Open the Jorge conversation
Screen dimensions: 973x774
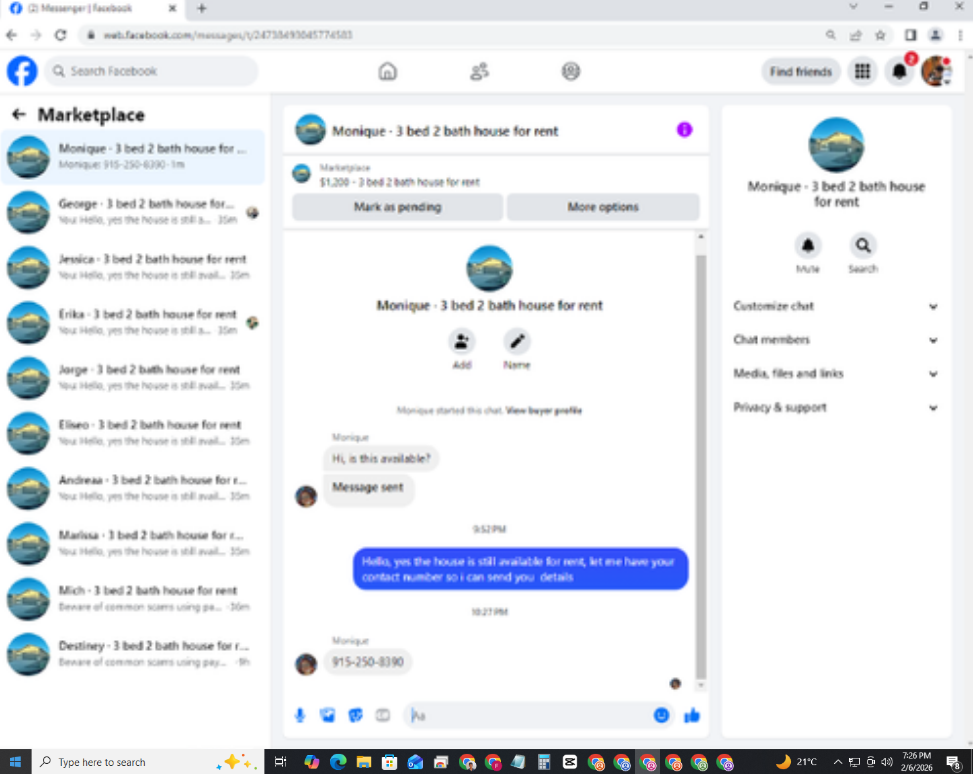(x=133, y=377)
